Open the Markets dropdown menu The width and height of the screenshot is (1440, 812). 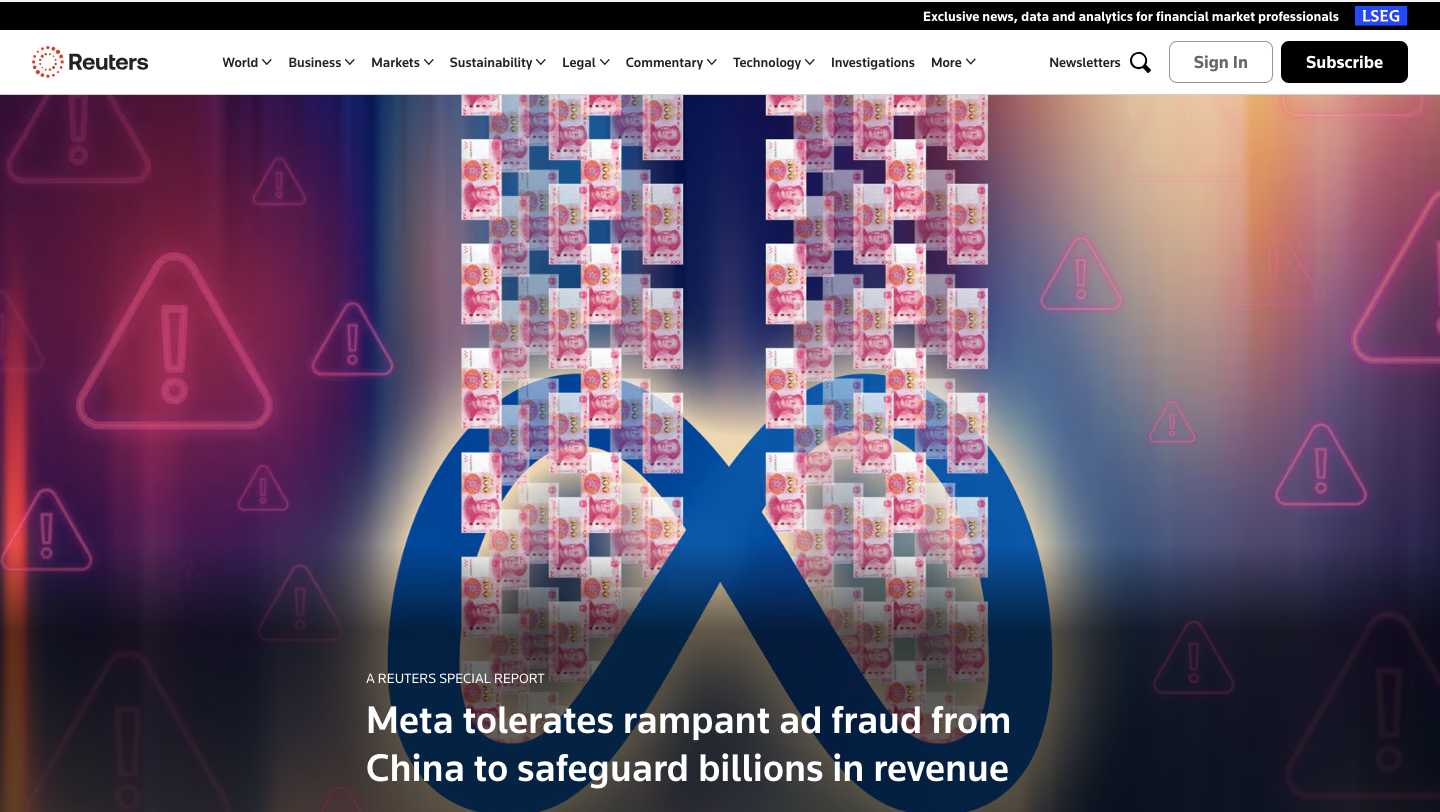click(x=402, y=62)
